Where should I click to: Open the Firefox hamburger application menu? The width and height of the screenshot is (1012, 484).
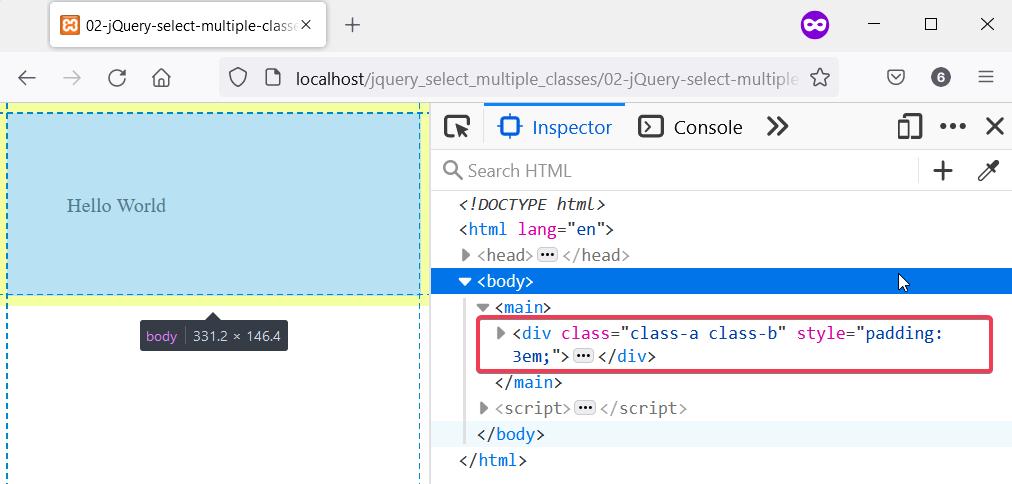click(986, 78)
